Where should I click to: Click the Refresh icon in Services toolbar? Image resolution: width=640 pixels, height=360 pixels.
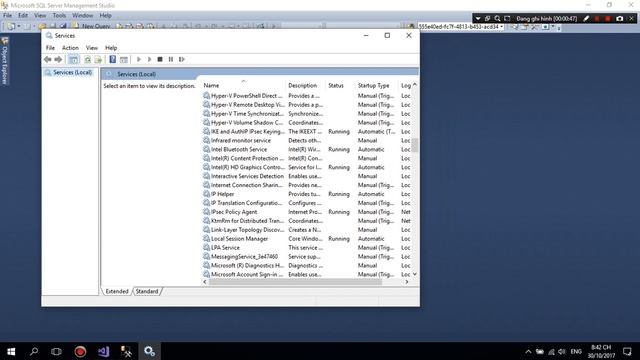point(87,60)
